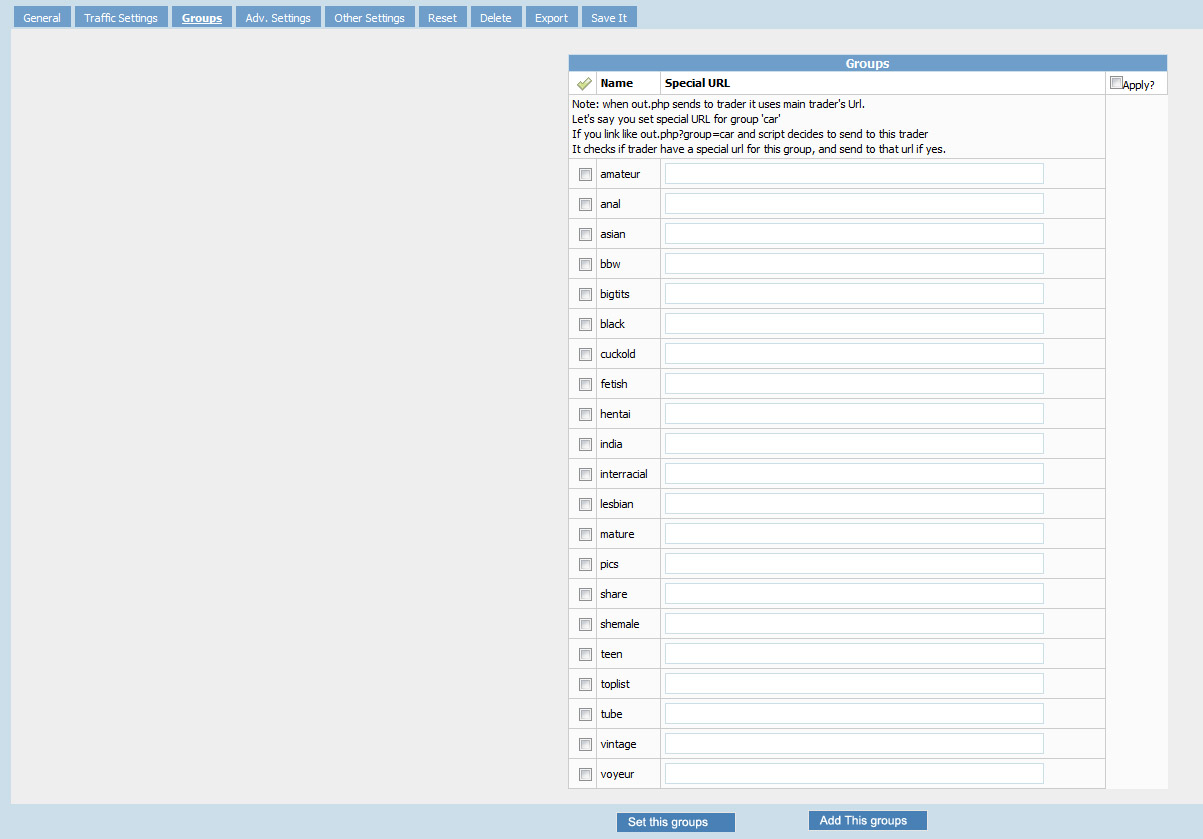Screen dimensions: 1203x839
Task: Enable the share group checkbox
Action: [x=586, y=595]
